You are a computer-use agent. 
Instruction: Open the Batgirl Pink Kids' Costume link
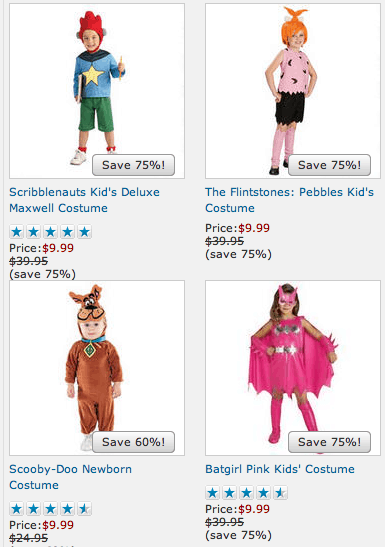pos(280,469)
